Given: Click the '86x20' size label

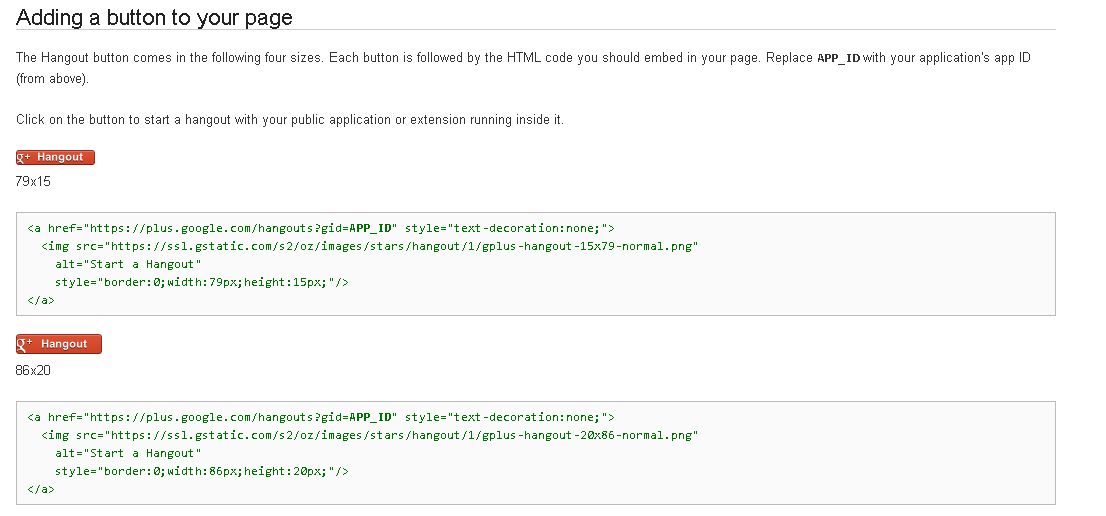Looking at the screenshot, I should [33, 370].
